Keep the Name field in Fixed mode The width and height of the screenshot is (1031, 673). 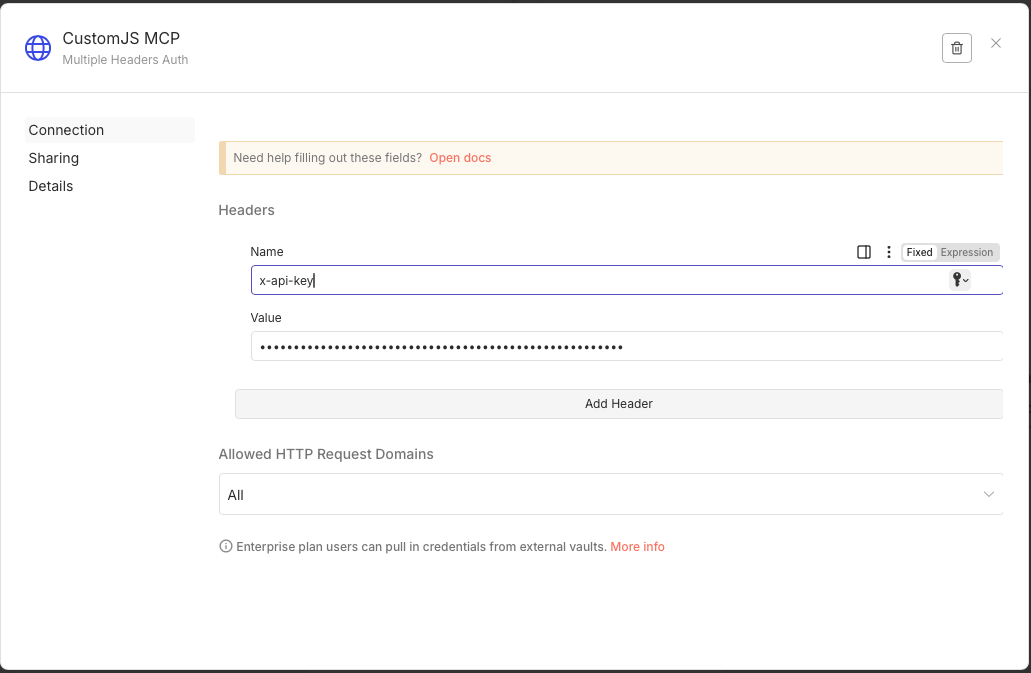point(918,251)
